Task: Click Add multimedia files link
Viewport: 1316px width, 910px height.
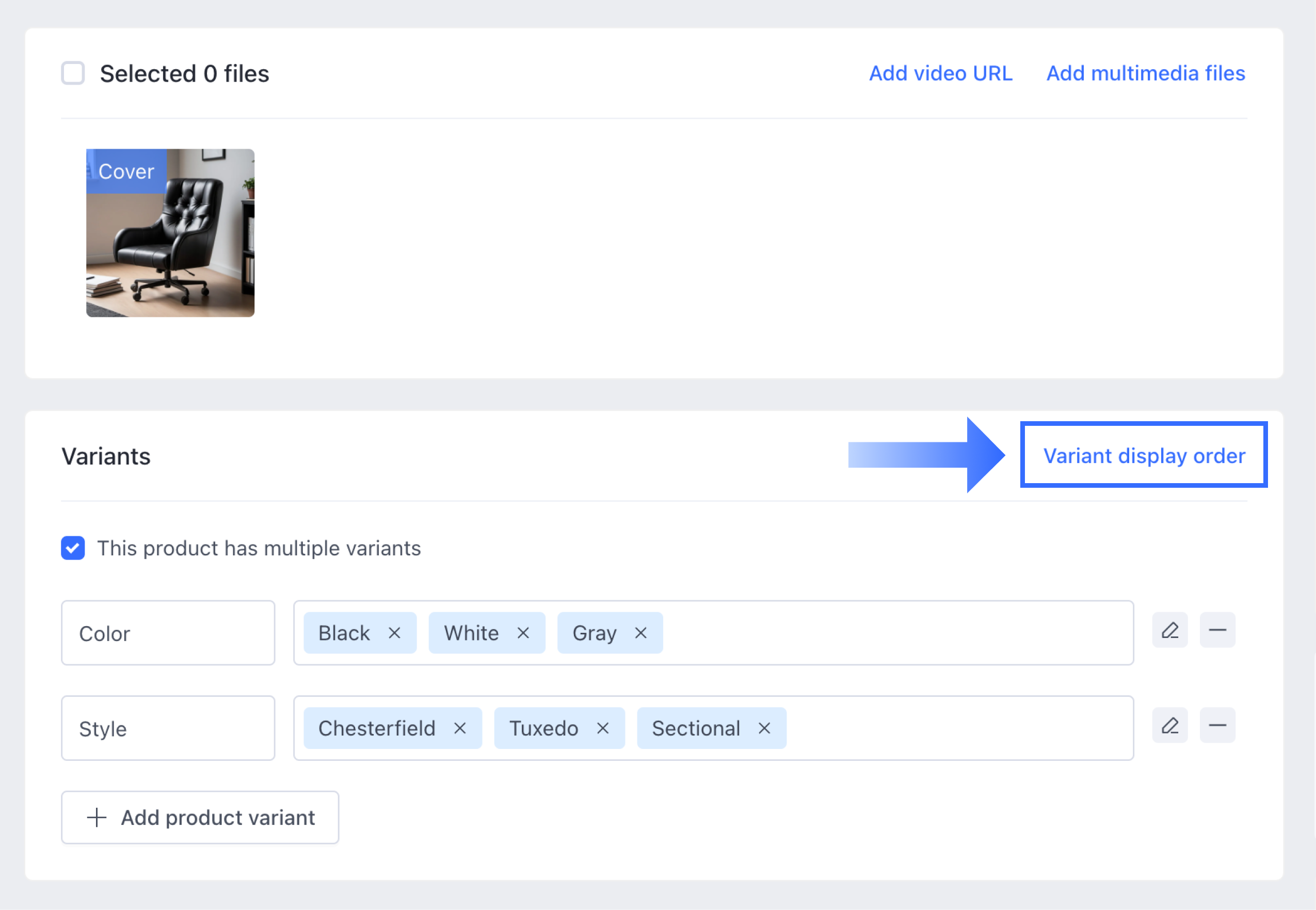Action: pyautogui.click(x=1146, y=73)
